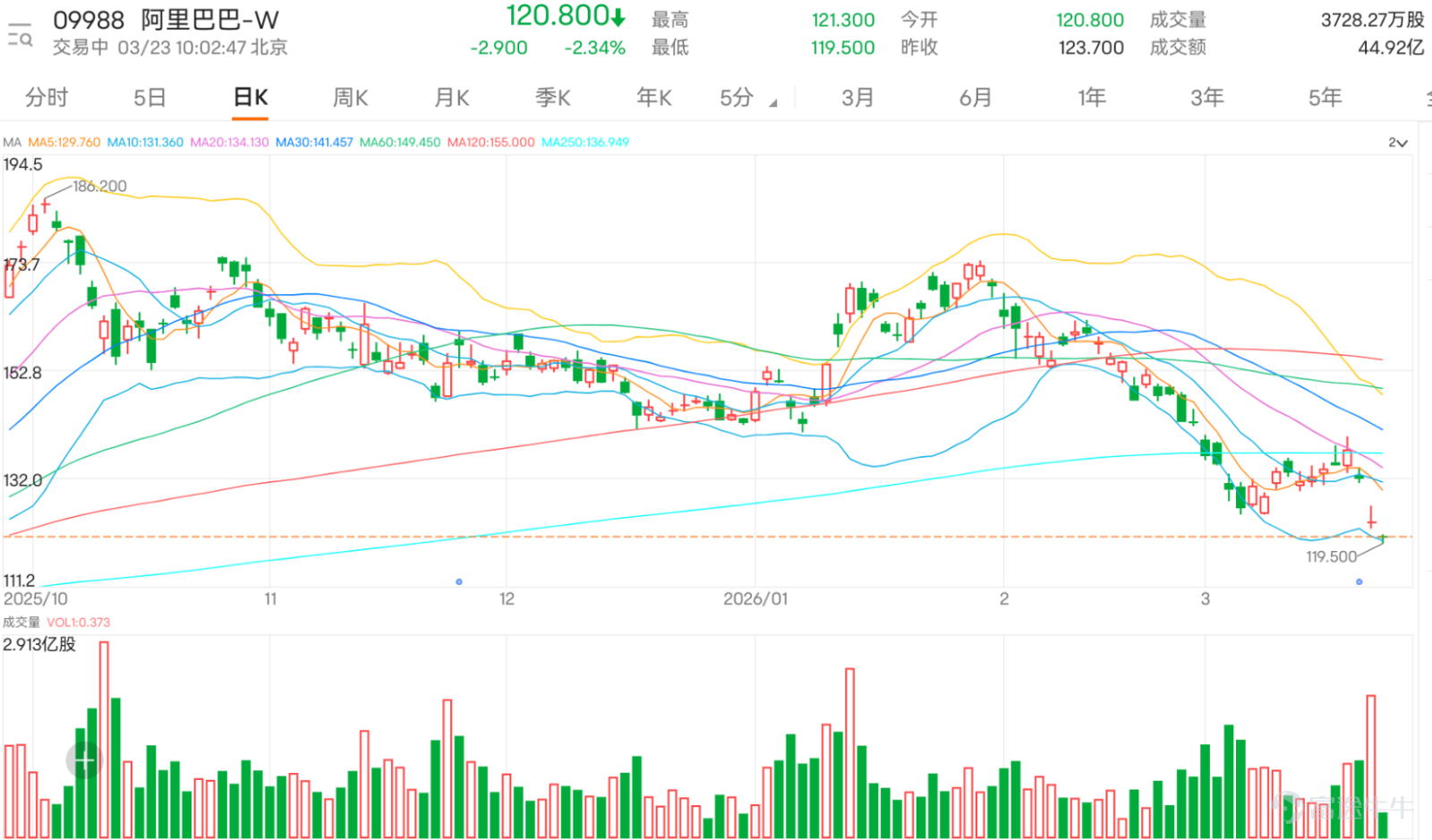Click the 成交量 value 3728.27万股

pos(1373,21)
